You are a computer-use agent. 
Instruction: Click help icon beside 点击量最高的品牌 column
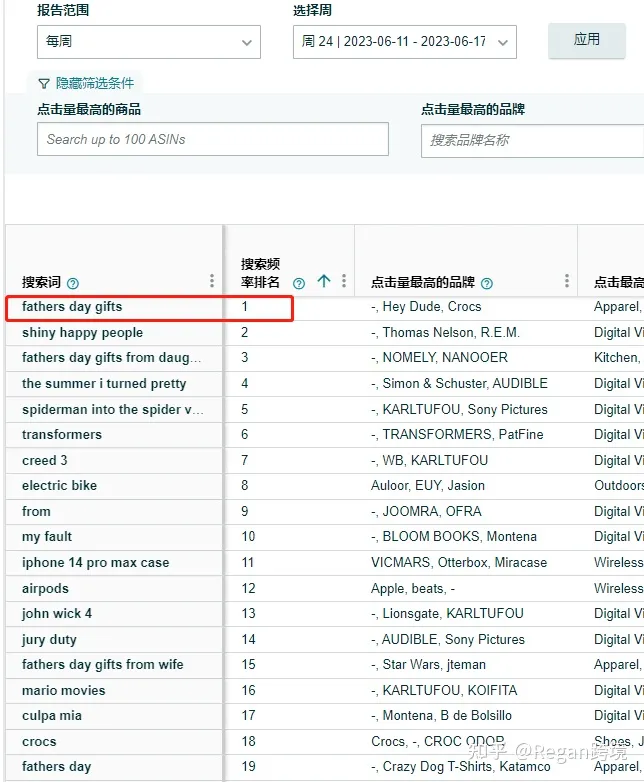point(487,283)
